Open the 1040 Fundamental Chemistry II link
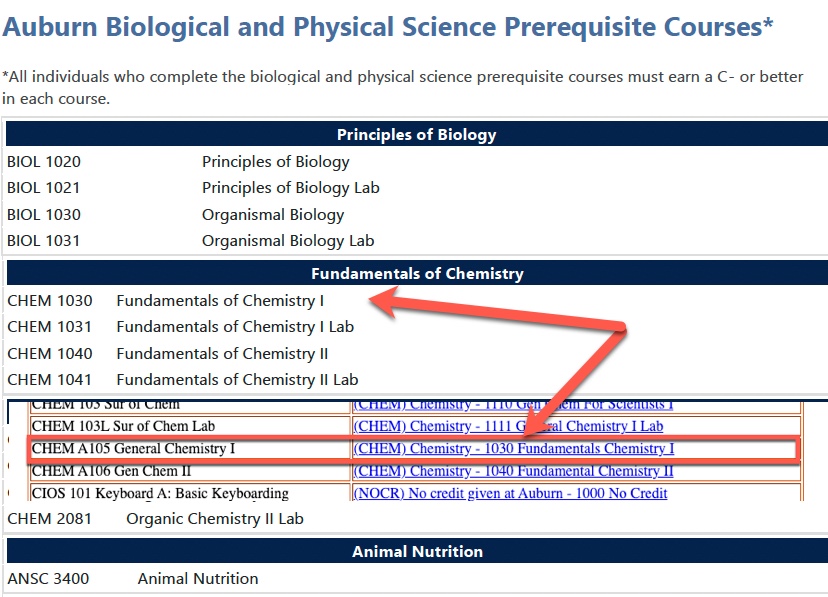 click(x=513, y=471)
